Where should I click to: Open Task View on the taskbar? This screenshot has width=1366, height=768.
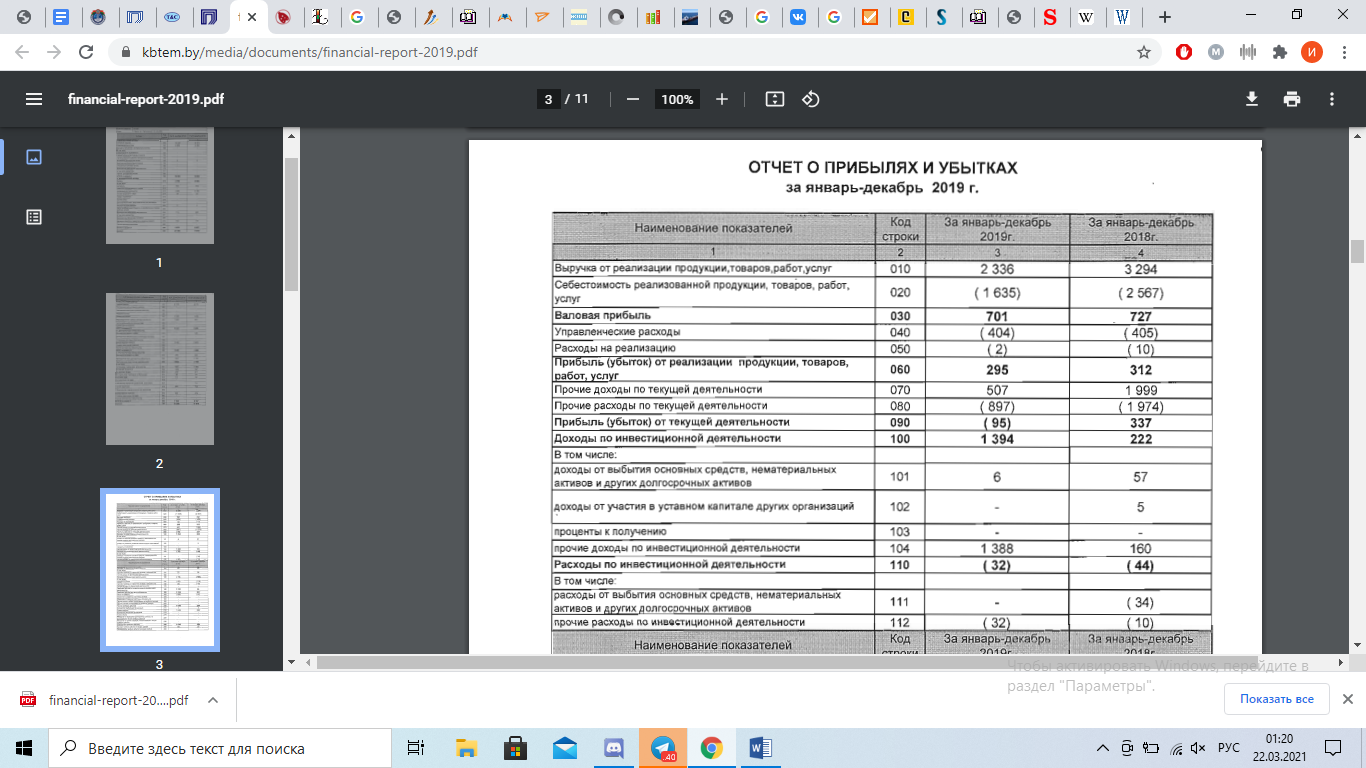[414, 747]
